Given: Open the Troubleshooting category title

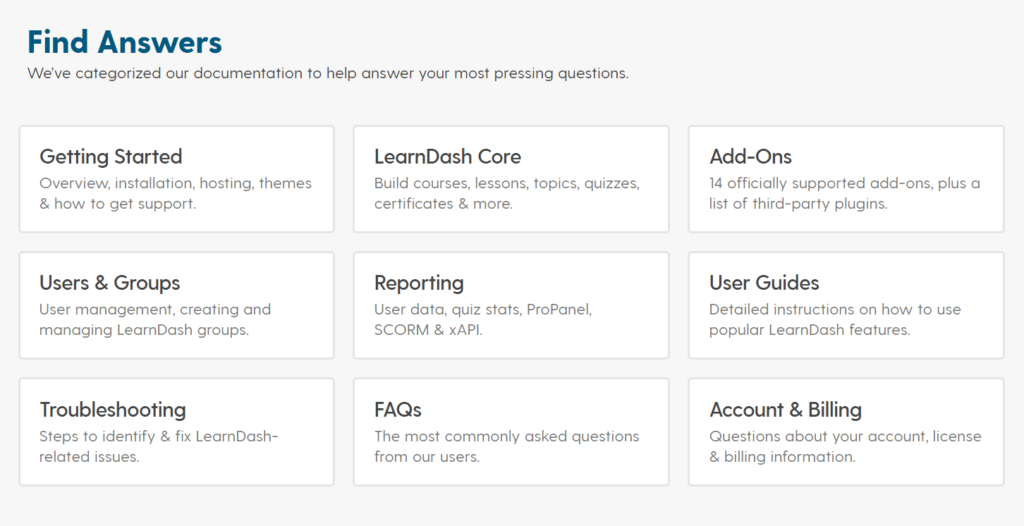Looking at the screenshot, I should tap(113, 410).
